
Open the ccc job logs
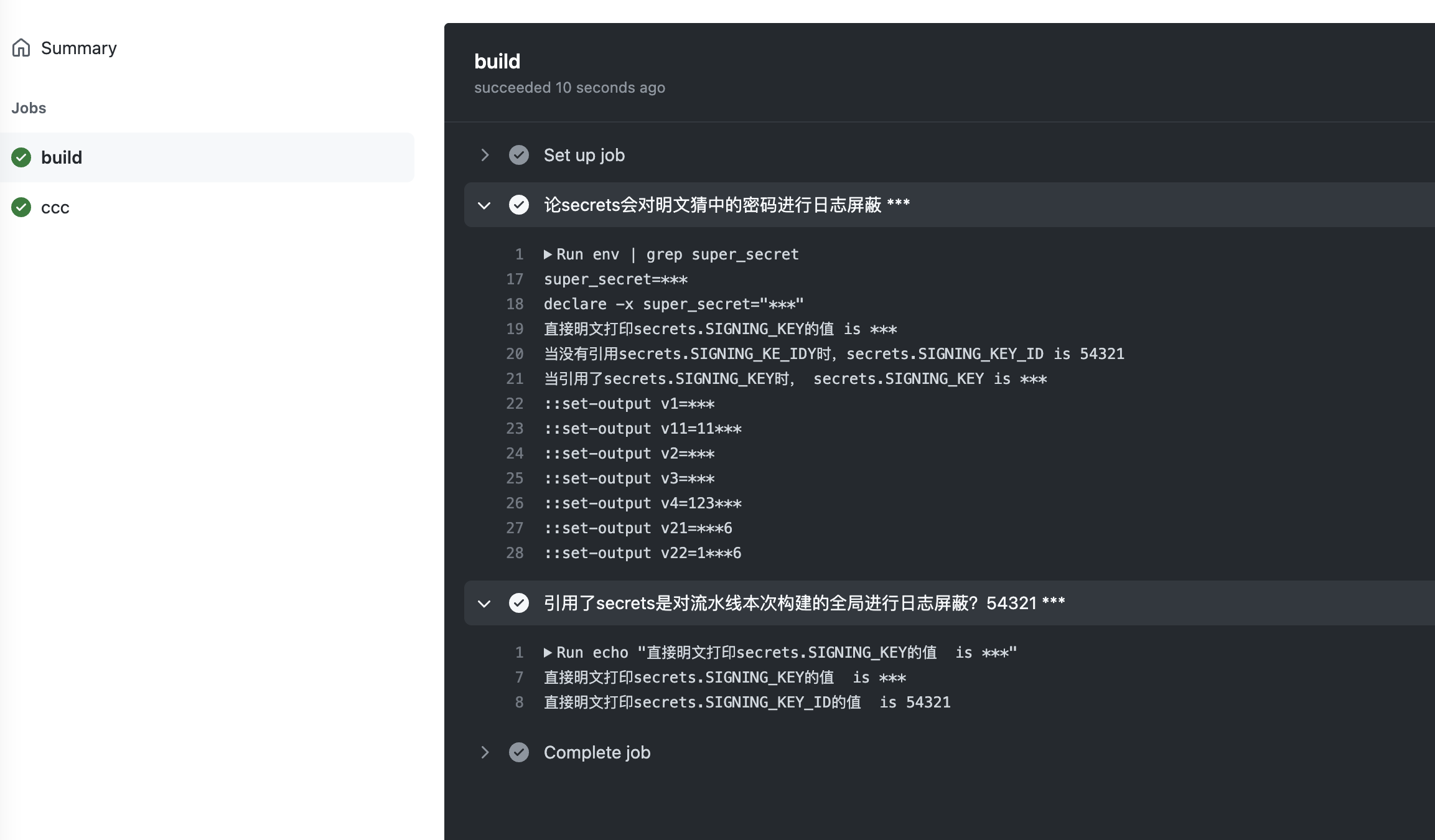click(55, 207)
